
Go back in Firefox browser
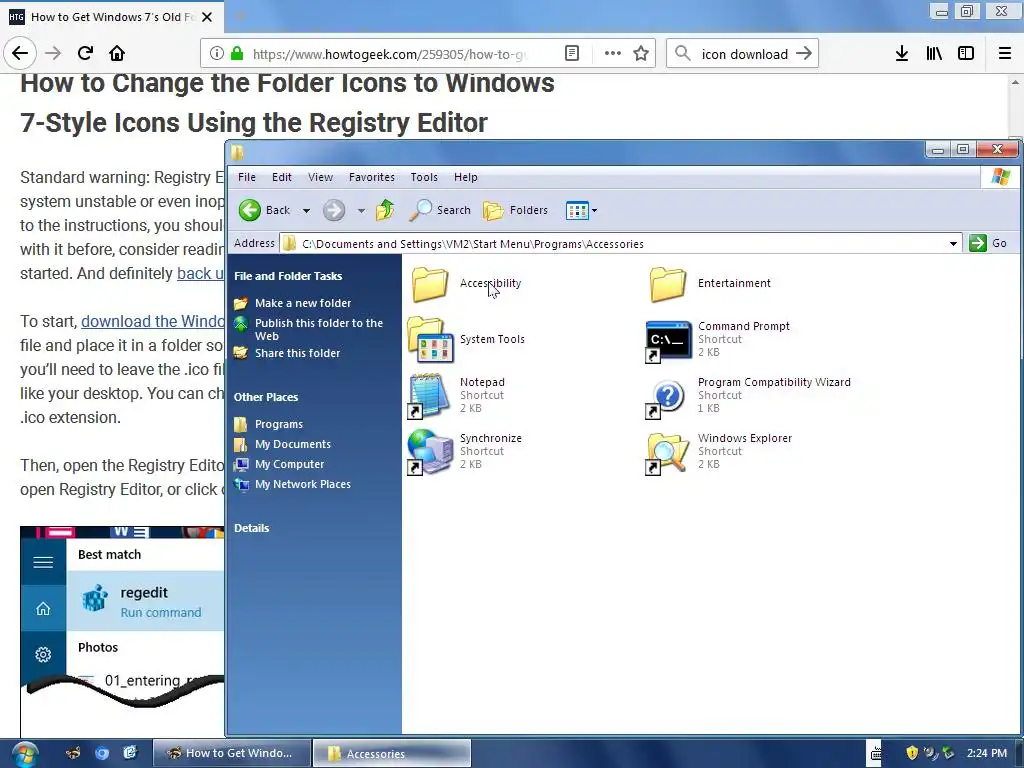[x=20, y=53]
